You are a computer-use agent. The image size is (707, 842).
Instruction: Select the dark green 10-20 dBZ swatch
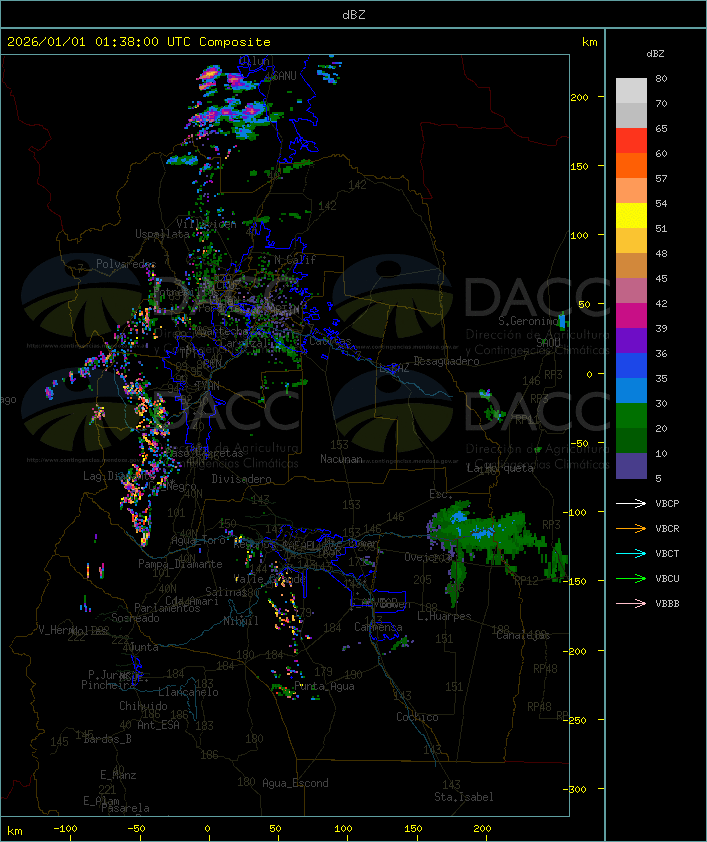631,440
